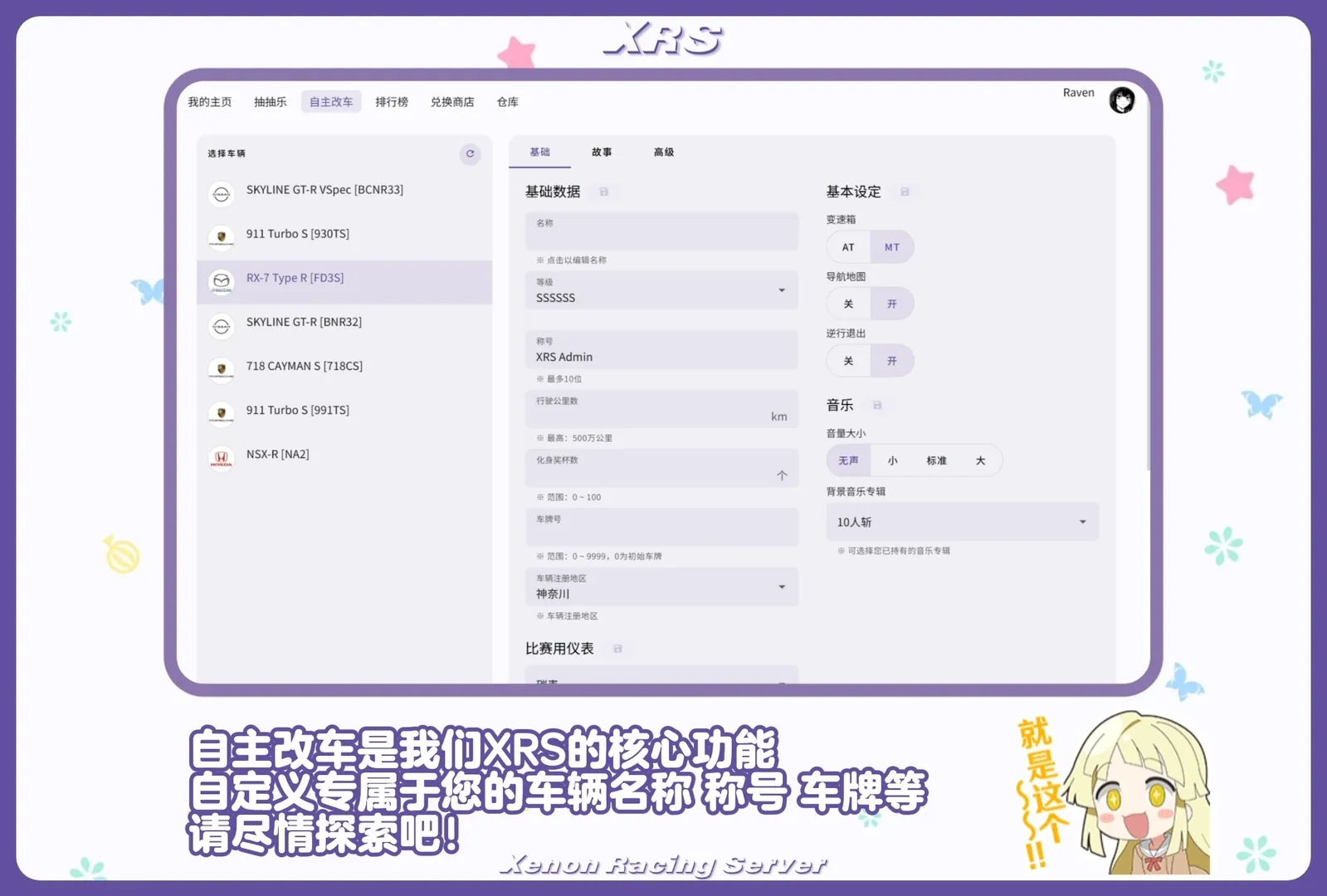Expand the 等级 SSSSSS dropdown
Viewport: 1327px width, 896px height.
(781, 290)
